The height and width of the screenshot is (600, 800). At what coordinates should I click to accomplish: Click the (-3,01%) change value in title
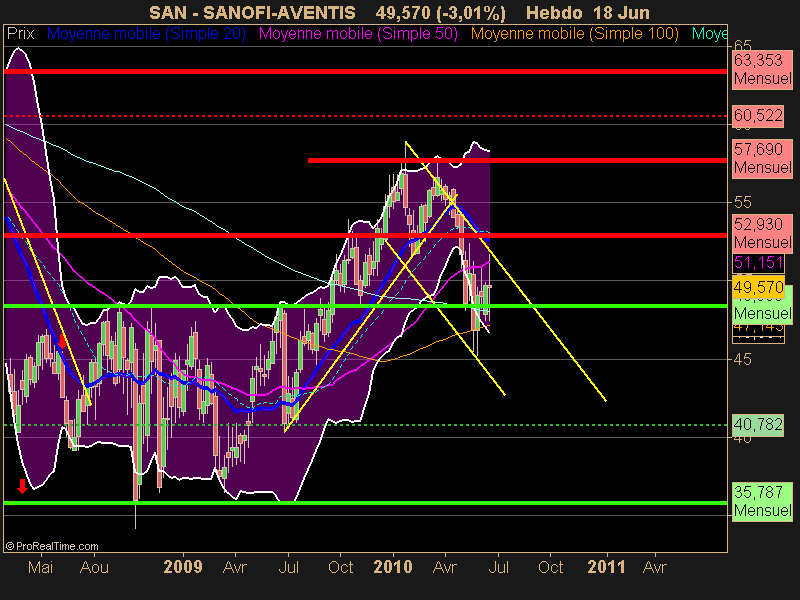[473, 13]
